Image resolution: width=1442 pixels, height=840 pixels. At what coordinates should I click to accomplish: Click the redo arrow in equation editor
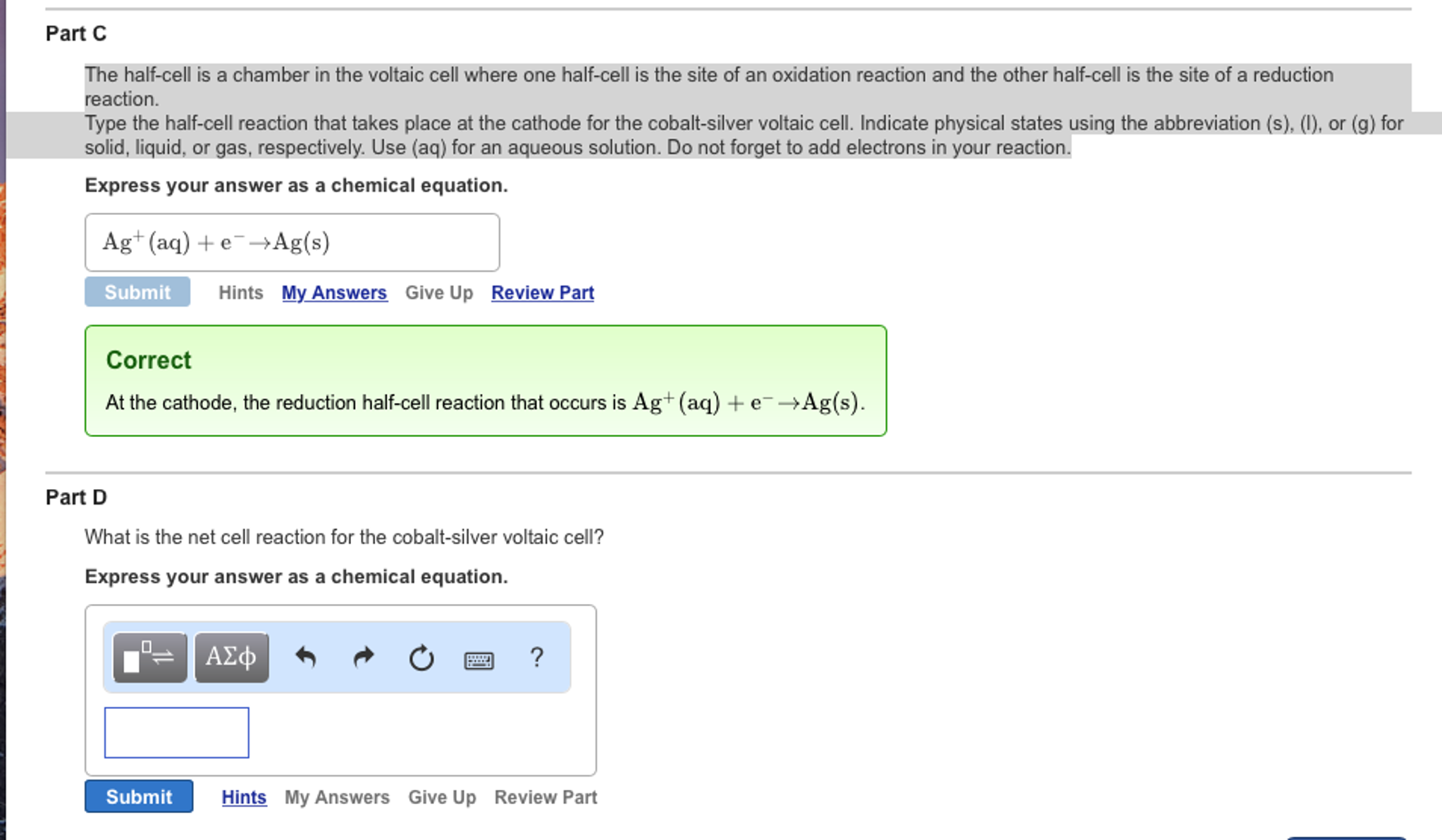pos(364,657)
